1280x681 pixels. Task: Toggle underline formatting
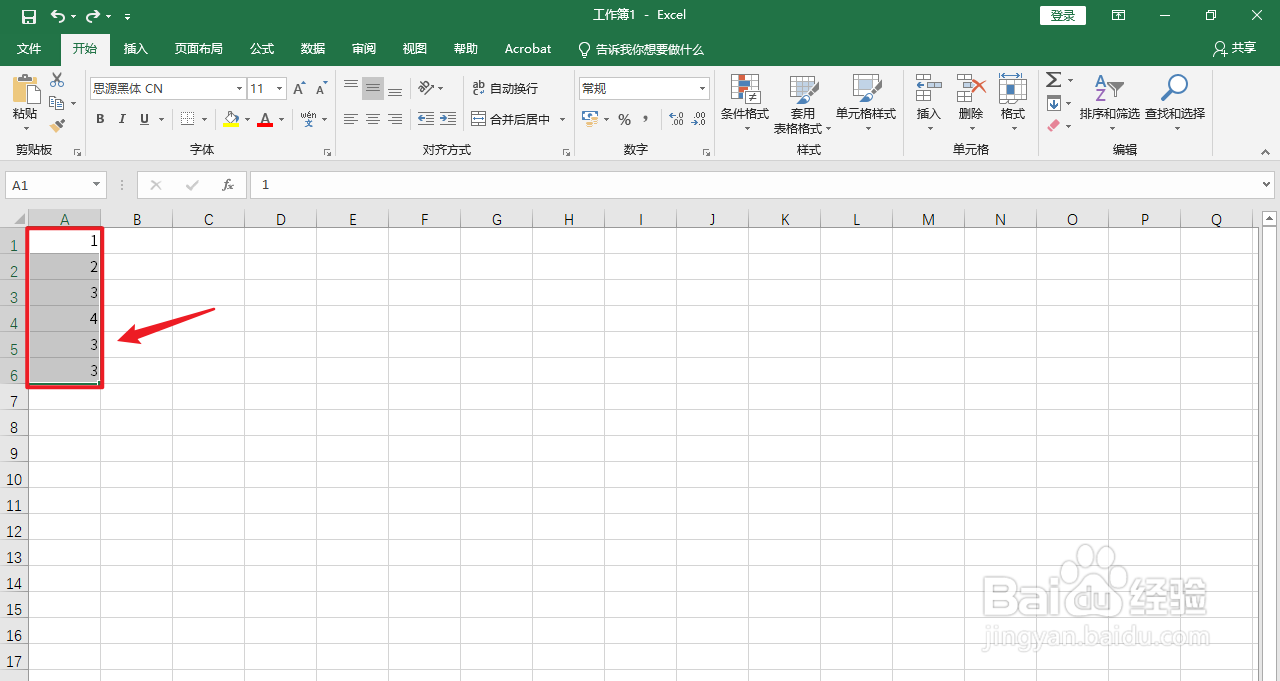coord(145,119)
